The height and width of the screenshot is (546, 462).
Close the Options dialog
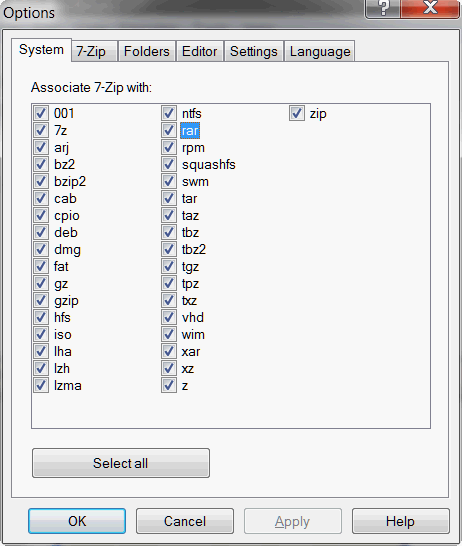[430, 8]
